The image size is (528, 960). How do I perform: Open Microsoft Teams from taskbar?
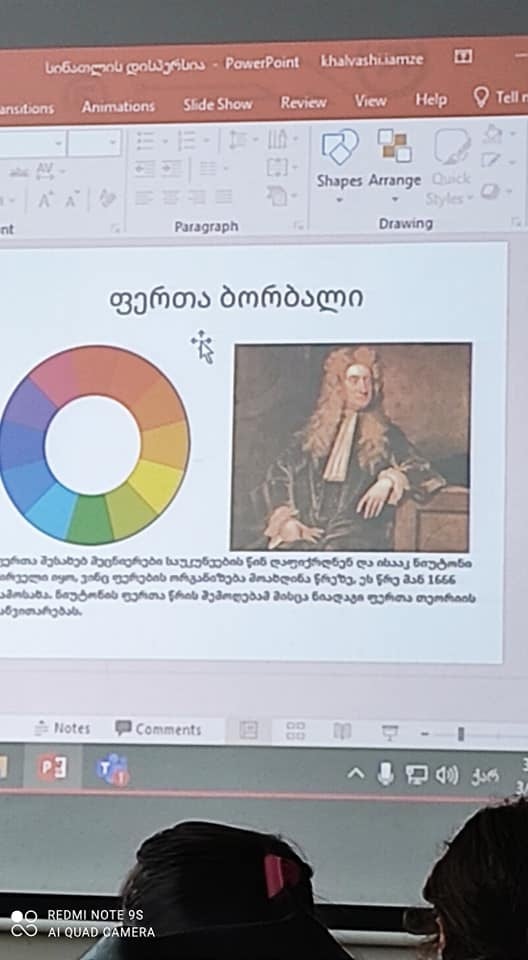(x=112, y=770)
